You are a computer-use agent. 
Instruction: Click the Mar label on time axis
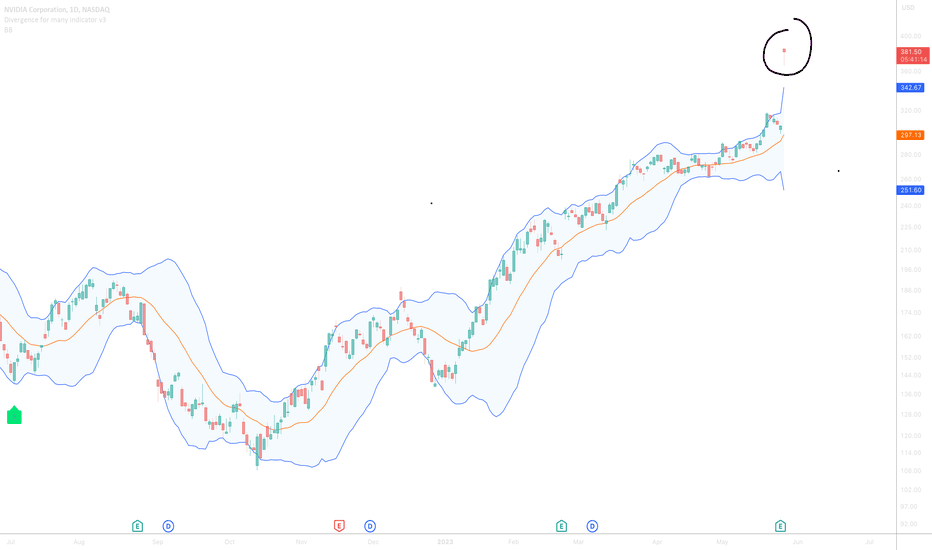tap(578, 542)
